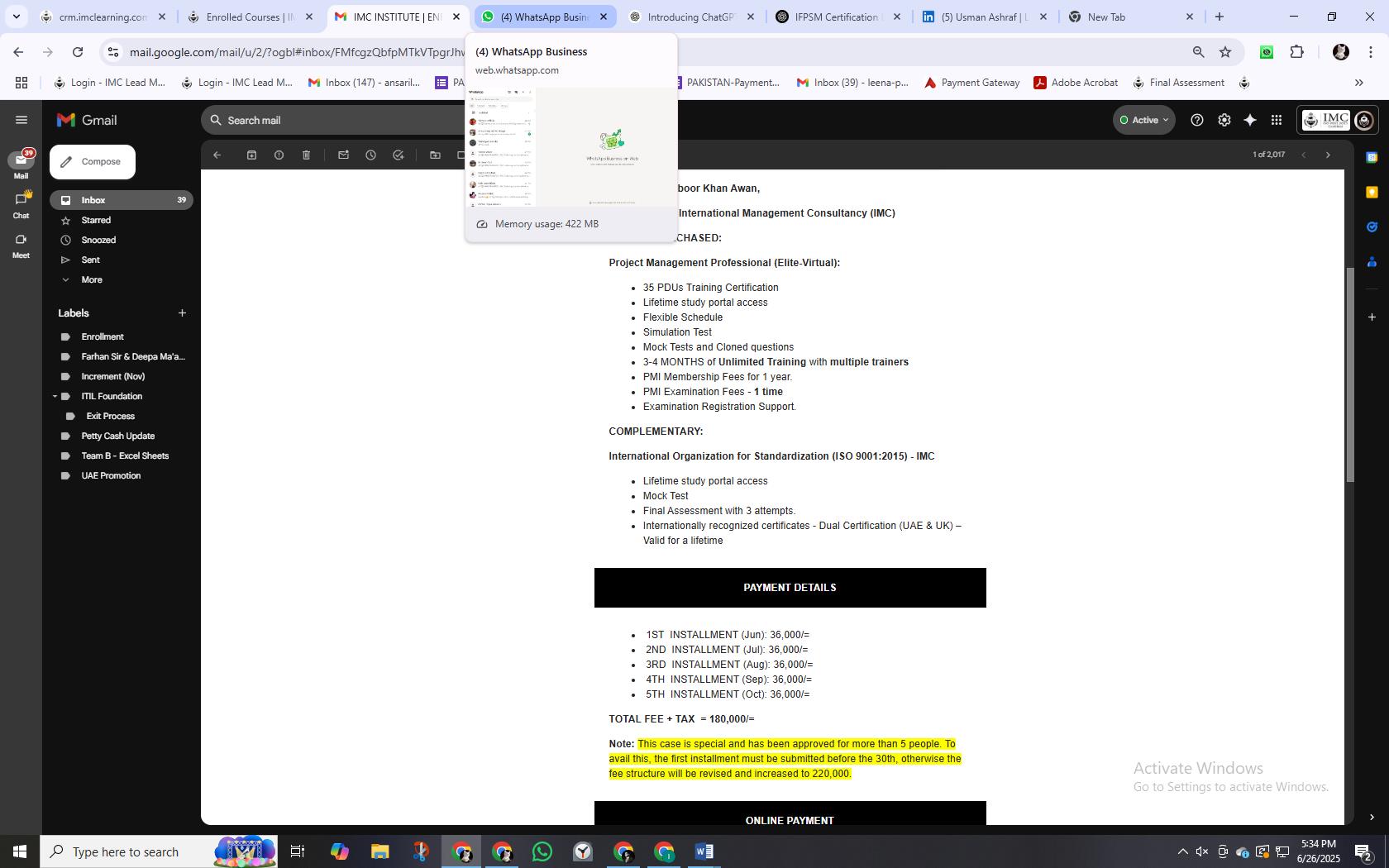Open Mail section in left rail
This screenshot has height=868, width=1389.
(x=21, y=165)
